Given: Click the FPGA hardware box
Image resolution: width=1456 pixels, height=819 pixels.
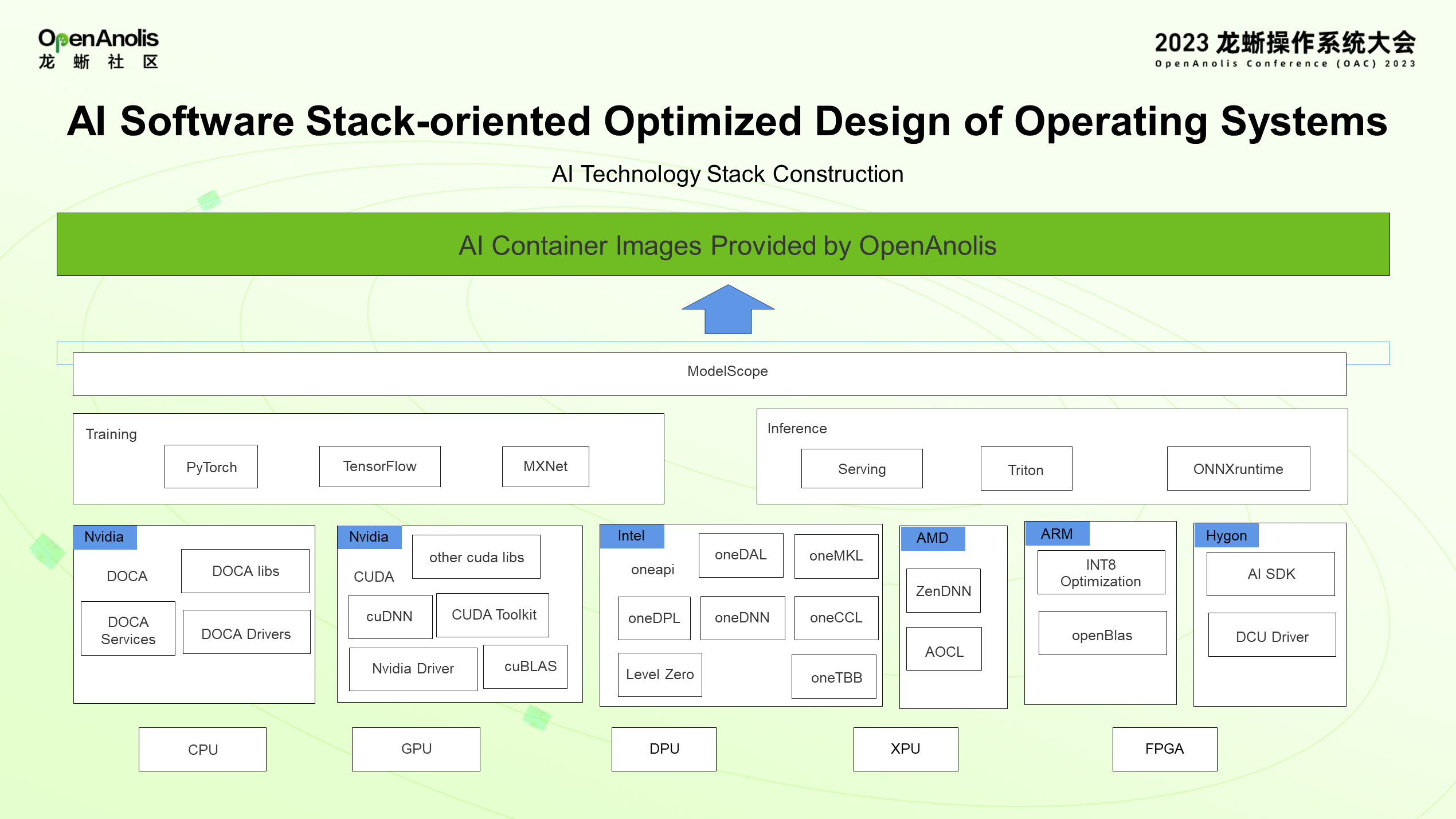Looking at the screenshot, I should click(1165, 750).
